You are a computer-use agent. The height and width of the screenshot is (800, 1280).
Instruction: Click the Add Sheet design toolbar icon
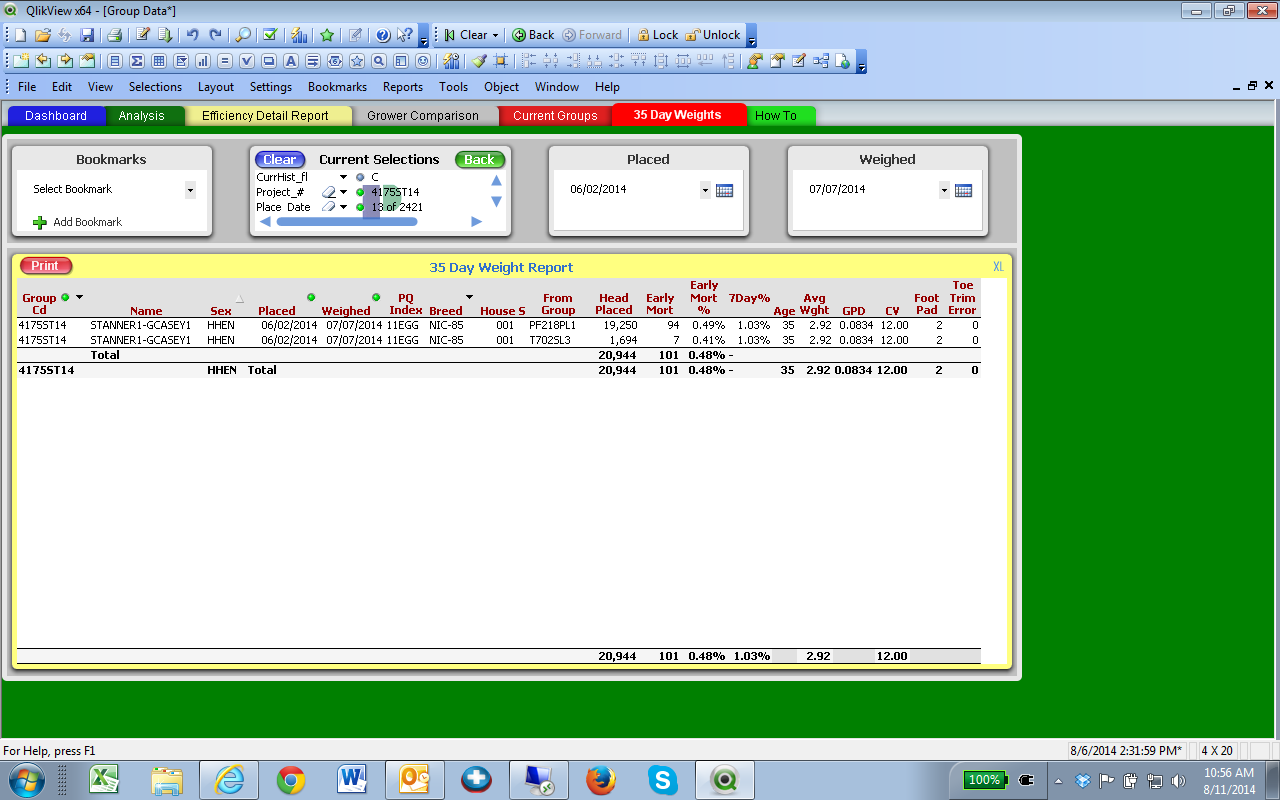[20, 61]
